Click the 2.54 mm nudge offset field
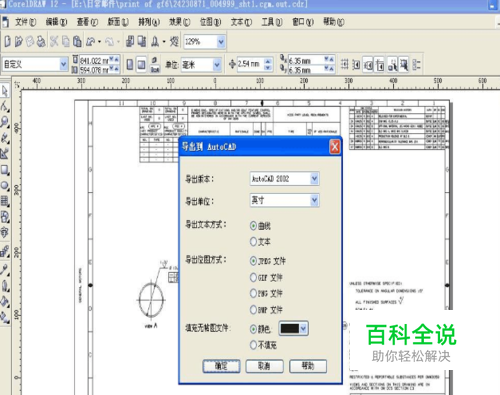 pos(250,64)
